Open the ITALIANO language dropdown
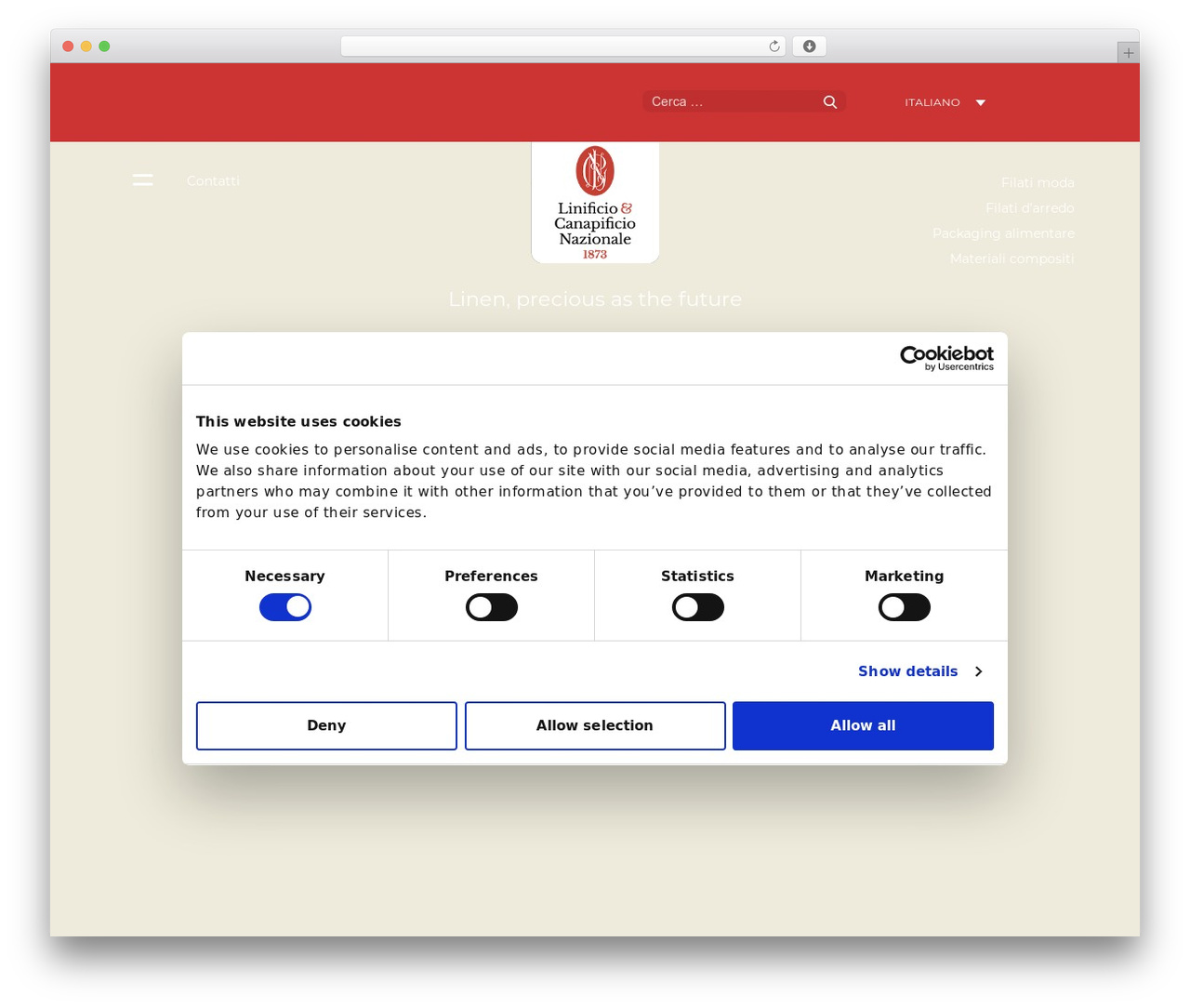 tap(945, 102)
